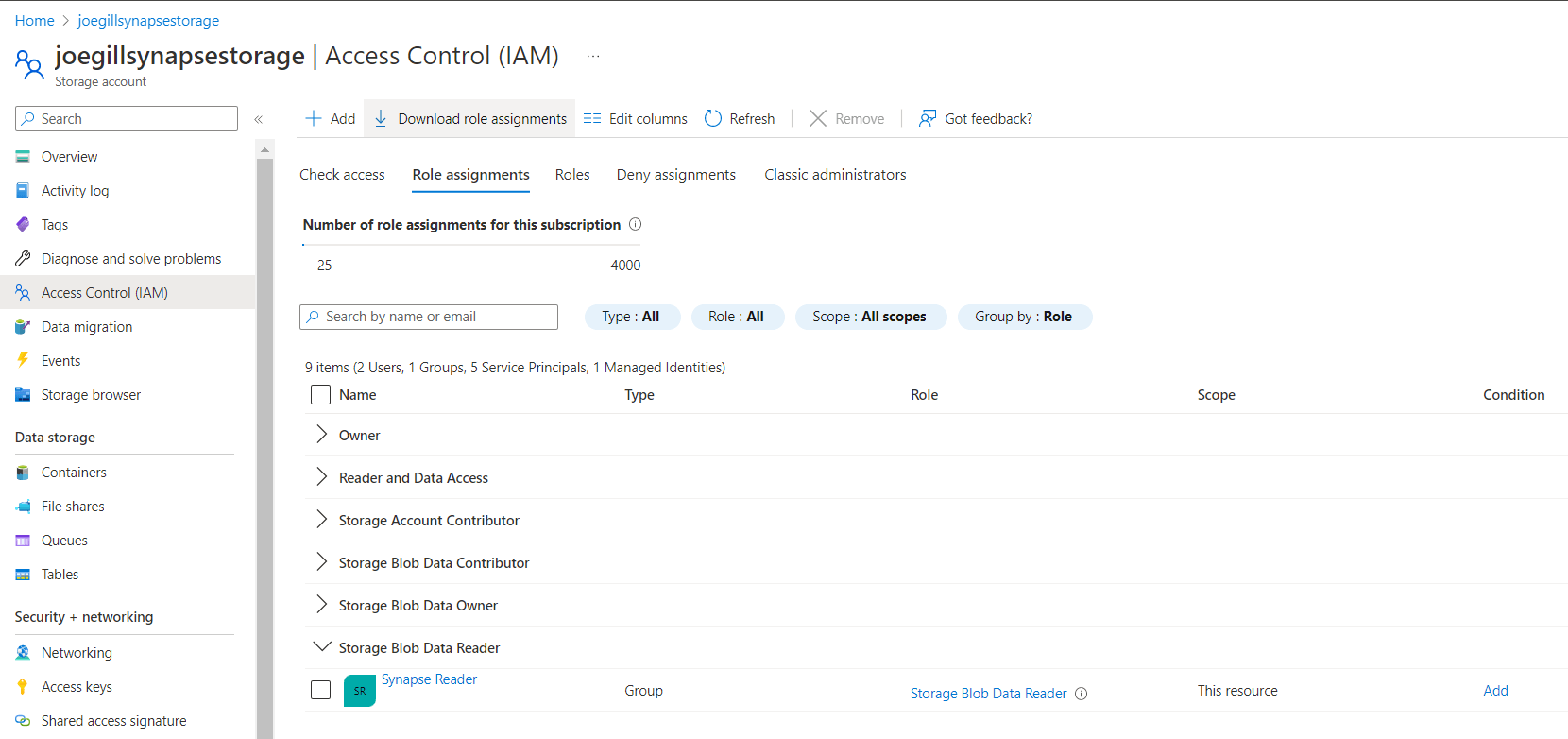The image size is (1568, 739).
Task: Switch to the Roles tab
Action: (572, 175)
